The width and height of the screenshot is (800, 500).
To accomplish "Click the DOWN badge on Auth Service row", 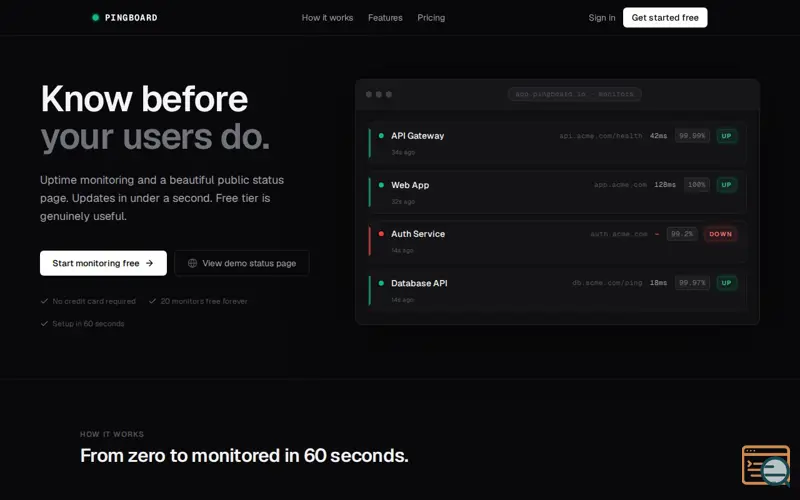I will (x=720, y=234).
